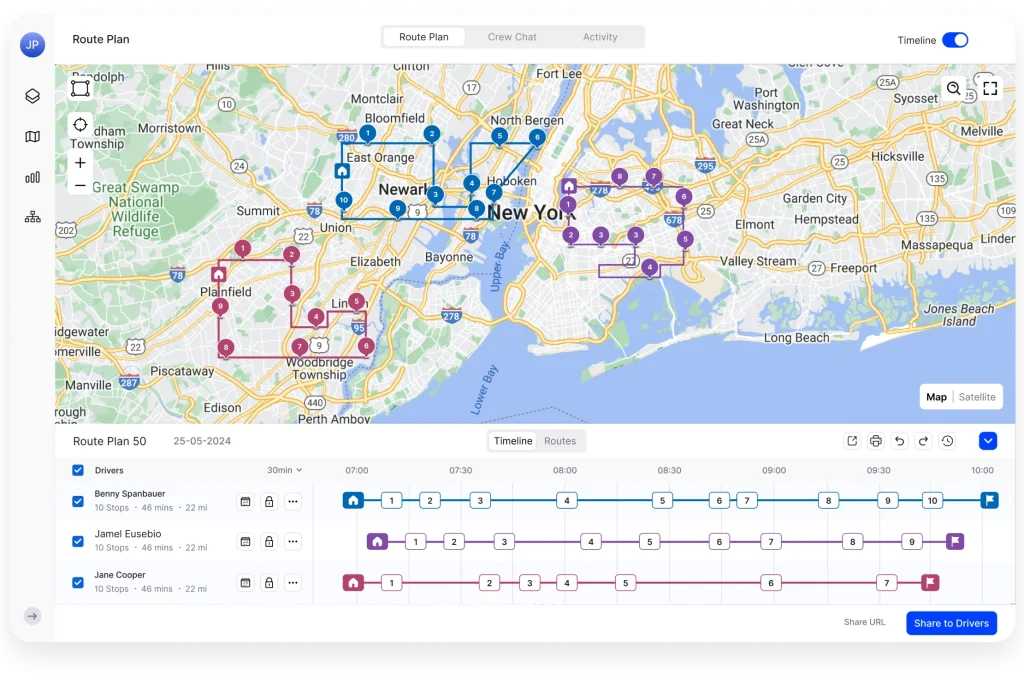Screen dimensions: 1024x681
Task: Zoom in the map with plus button
Action: click(80, 163)
